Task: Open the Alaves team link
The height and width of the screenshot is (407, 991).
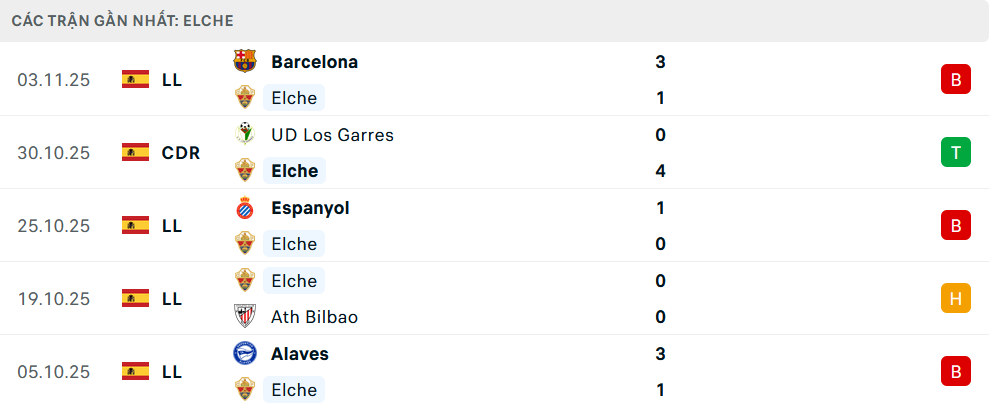Action: (x=299, y=354)
